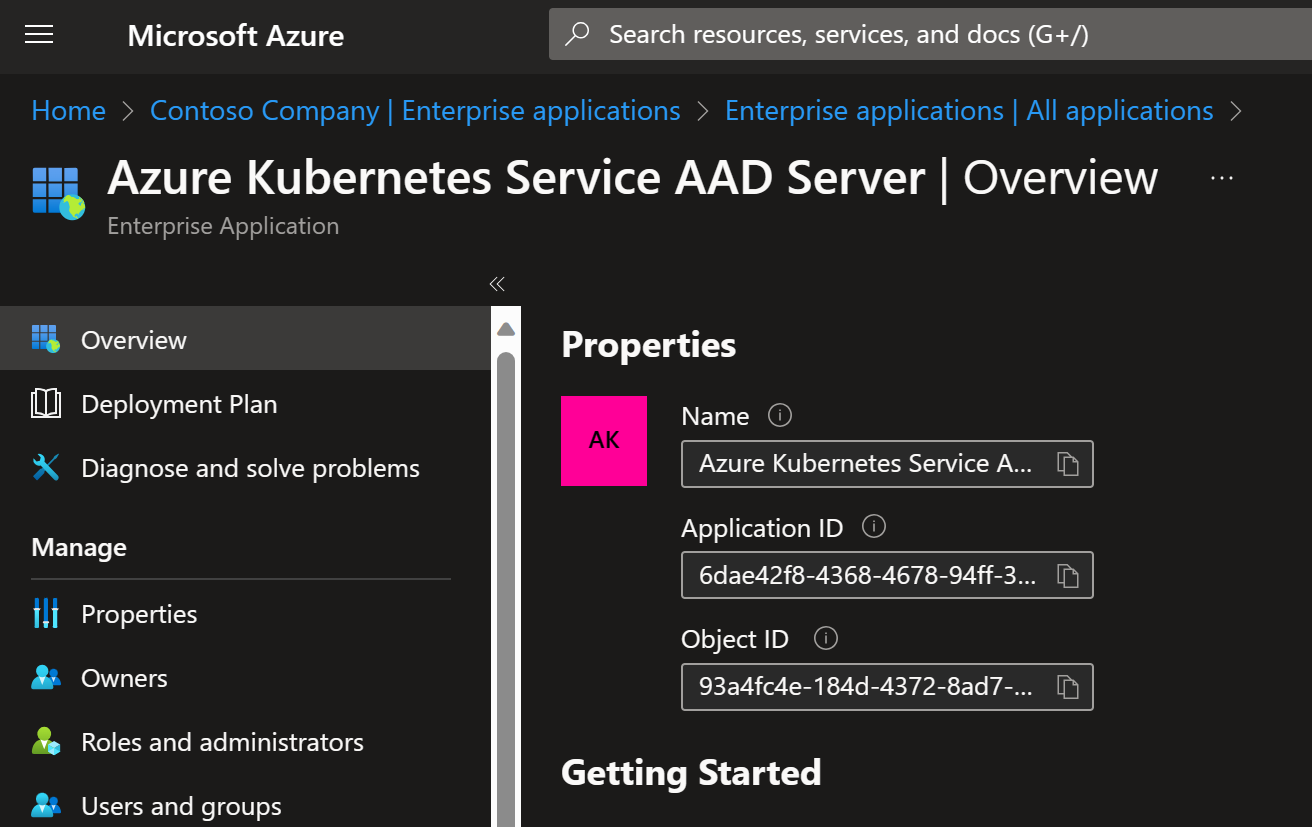Click the Users and groups icon

46,806
